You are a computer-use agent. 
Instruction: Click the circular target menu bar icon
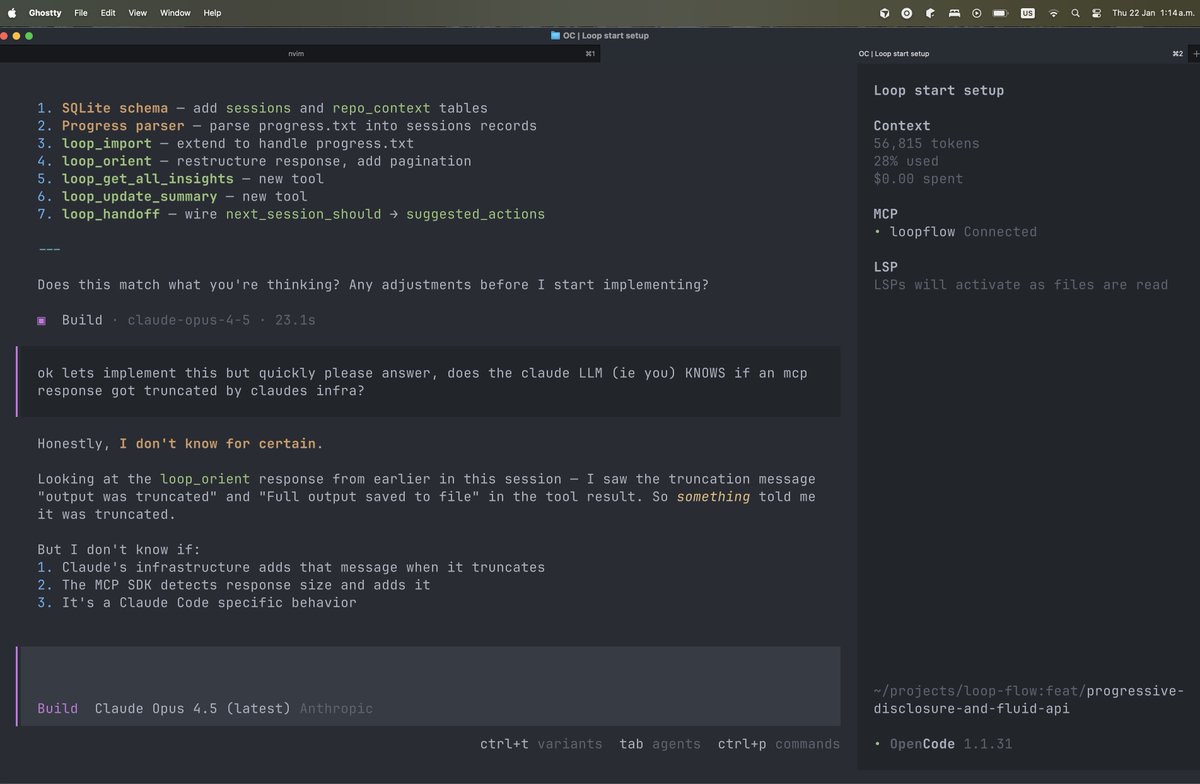[907, 13]
